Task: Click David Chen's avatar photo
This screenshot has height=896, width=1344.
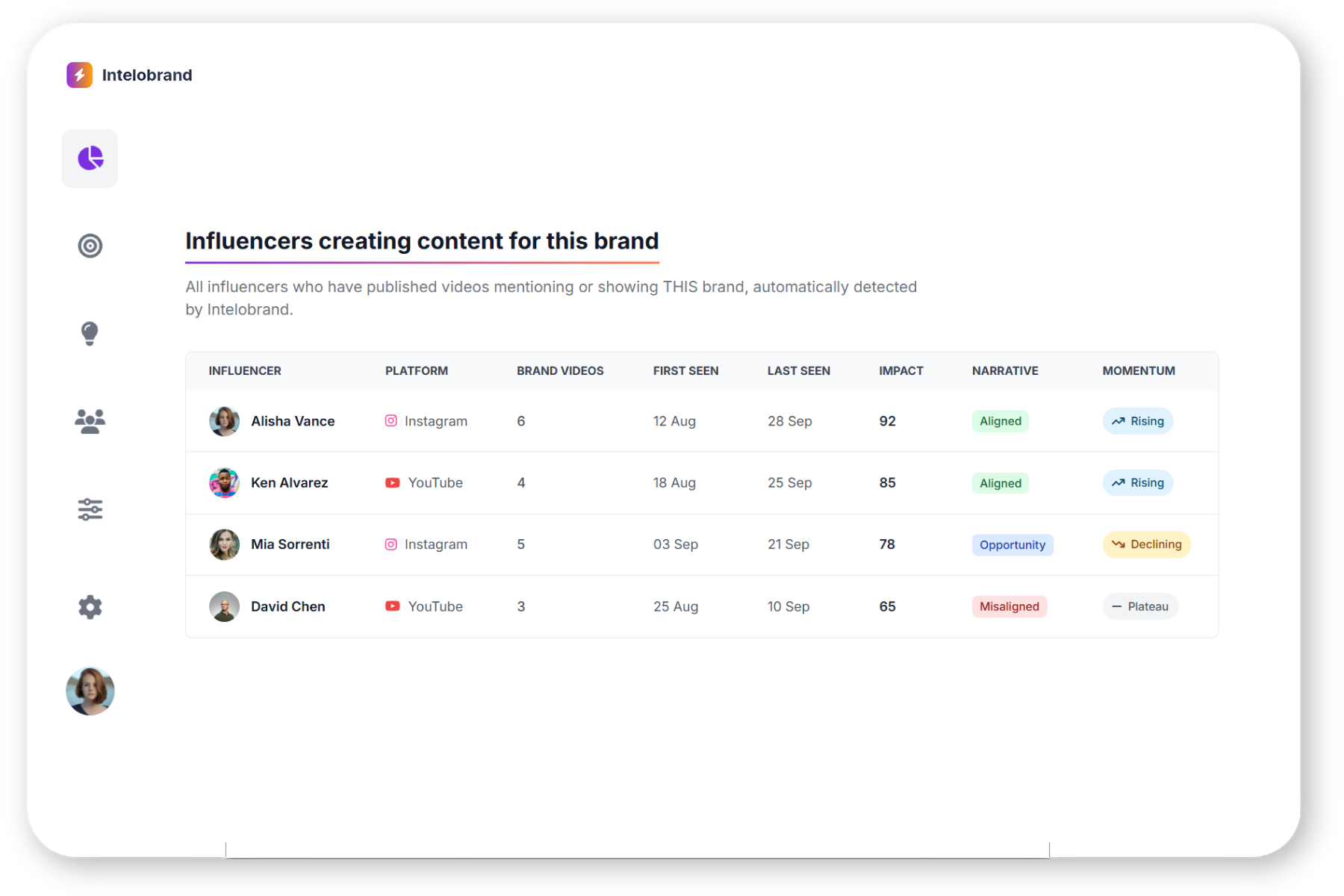Action: 224,606
